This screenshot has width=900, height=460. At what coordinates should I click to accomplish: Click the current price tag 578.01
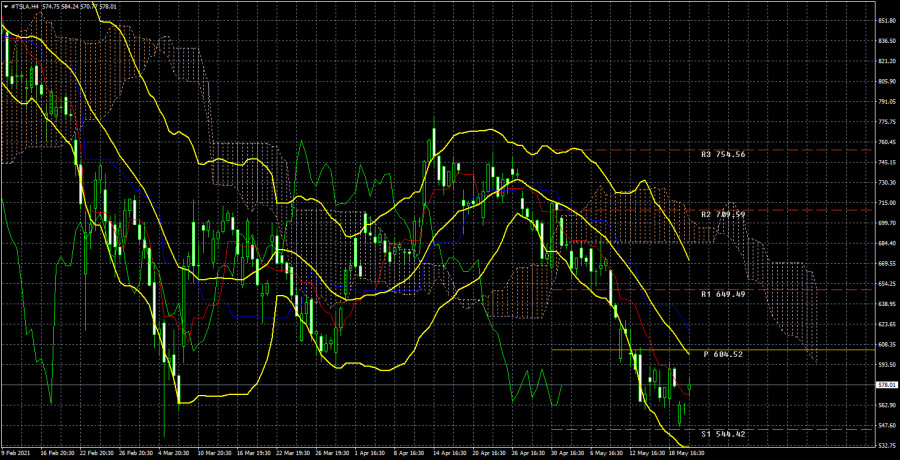coord(887,385)
